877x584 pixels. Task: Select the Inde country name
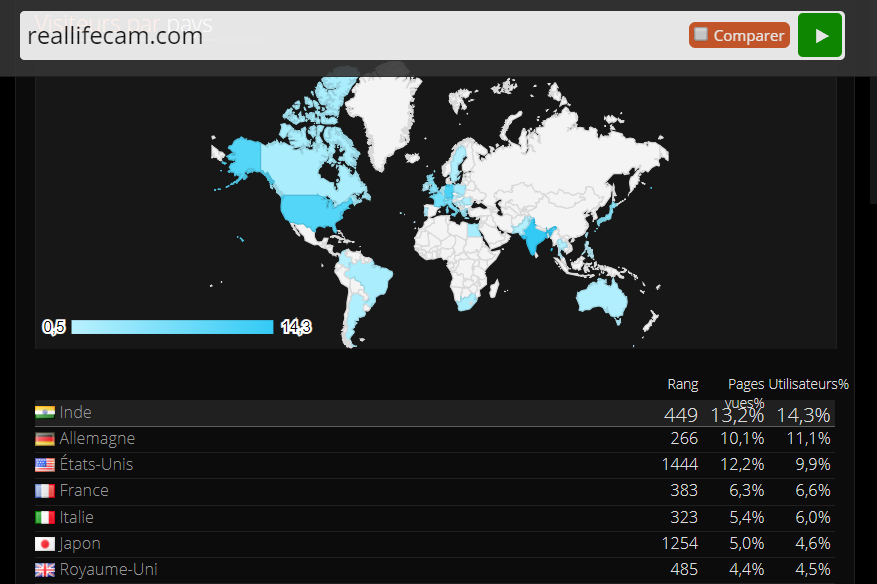(x=76, y=412)
